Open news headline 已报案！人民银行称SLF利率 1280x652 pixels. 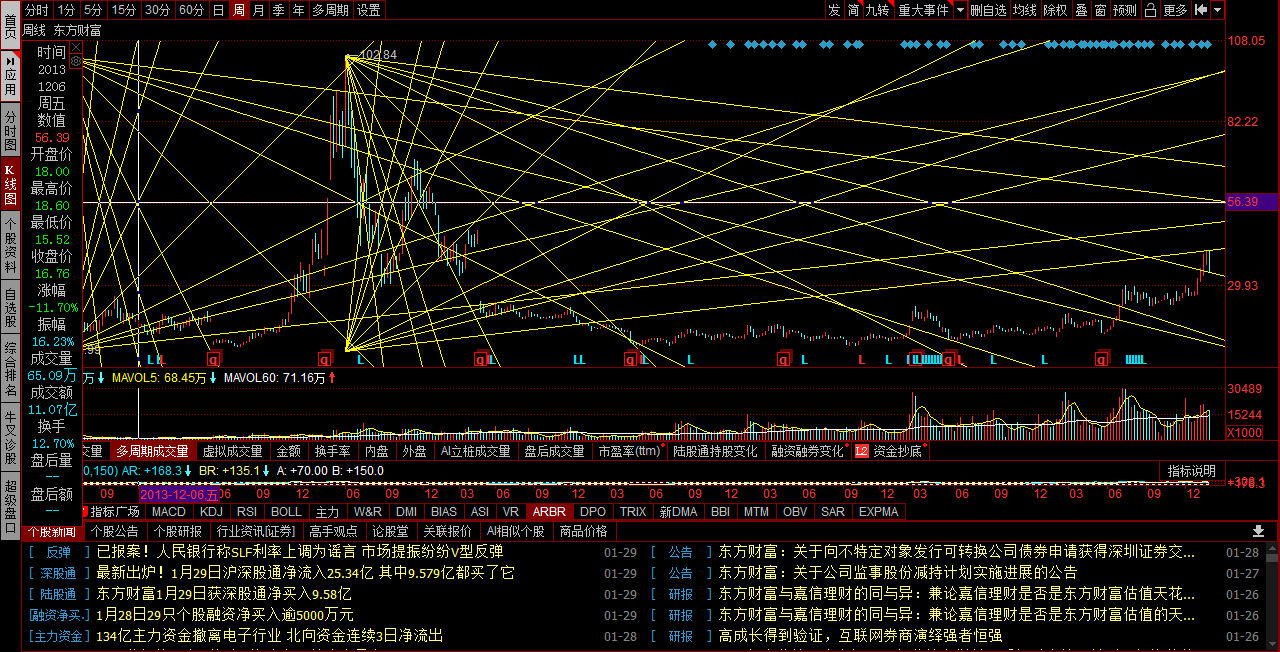[300, 551]
